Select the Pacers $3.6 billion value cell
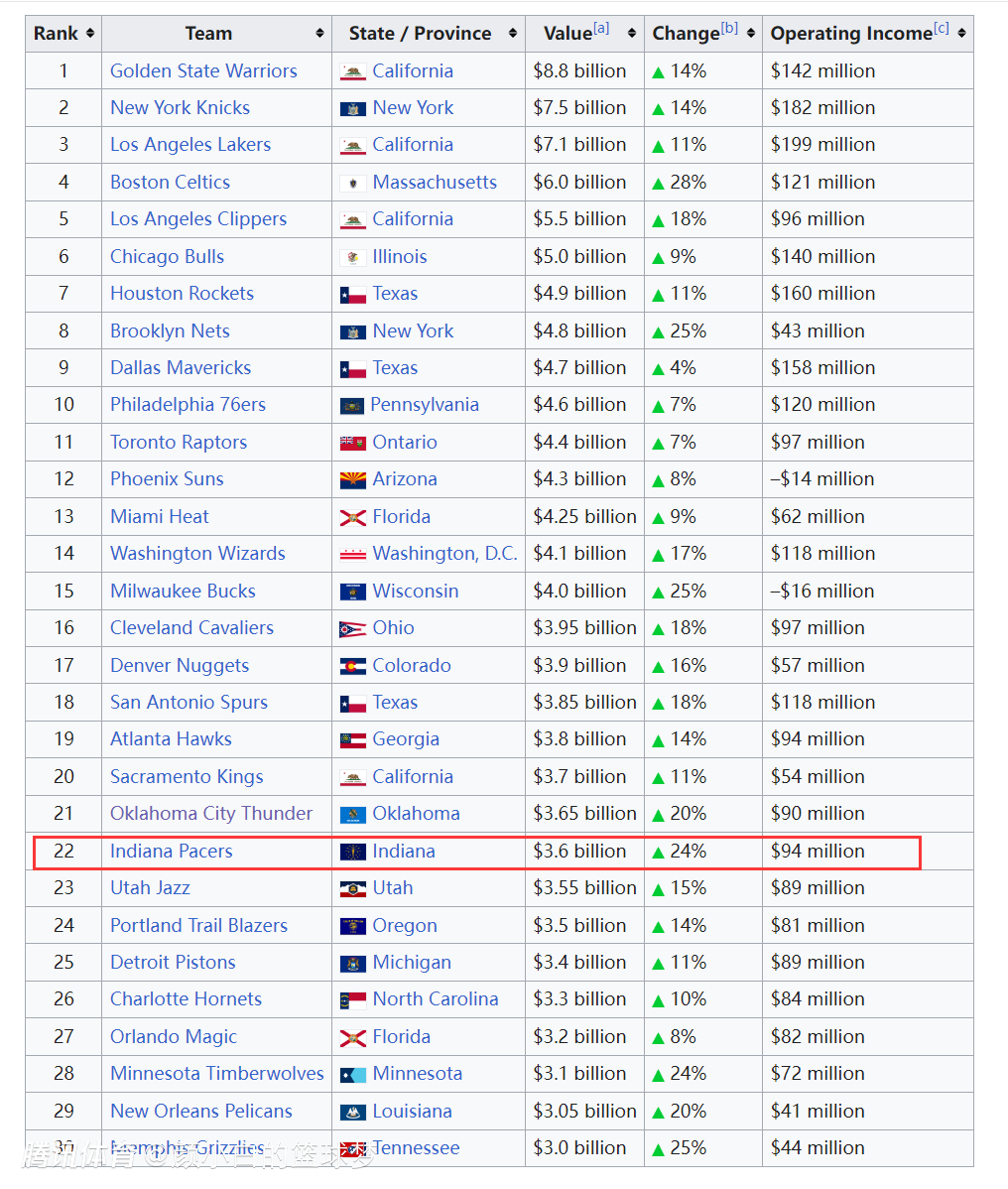The image size is (1008, 1189). [x=580, y=852]
